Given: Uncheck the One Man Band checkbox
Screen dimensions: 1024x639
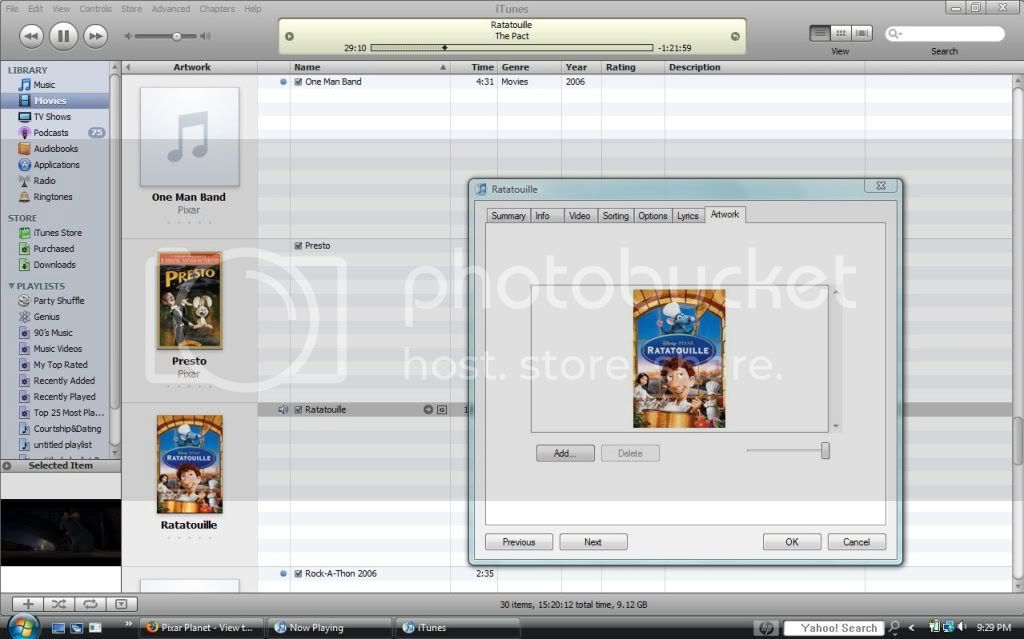Looking at the screenshot, I should point(298,82).
